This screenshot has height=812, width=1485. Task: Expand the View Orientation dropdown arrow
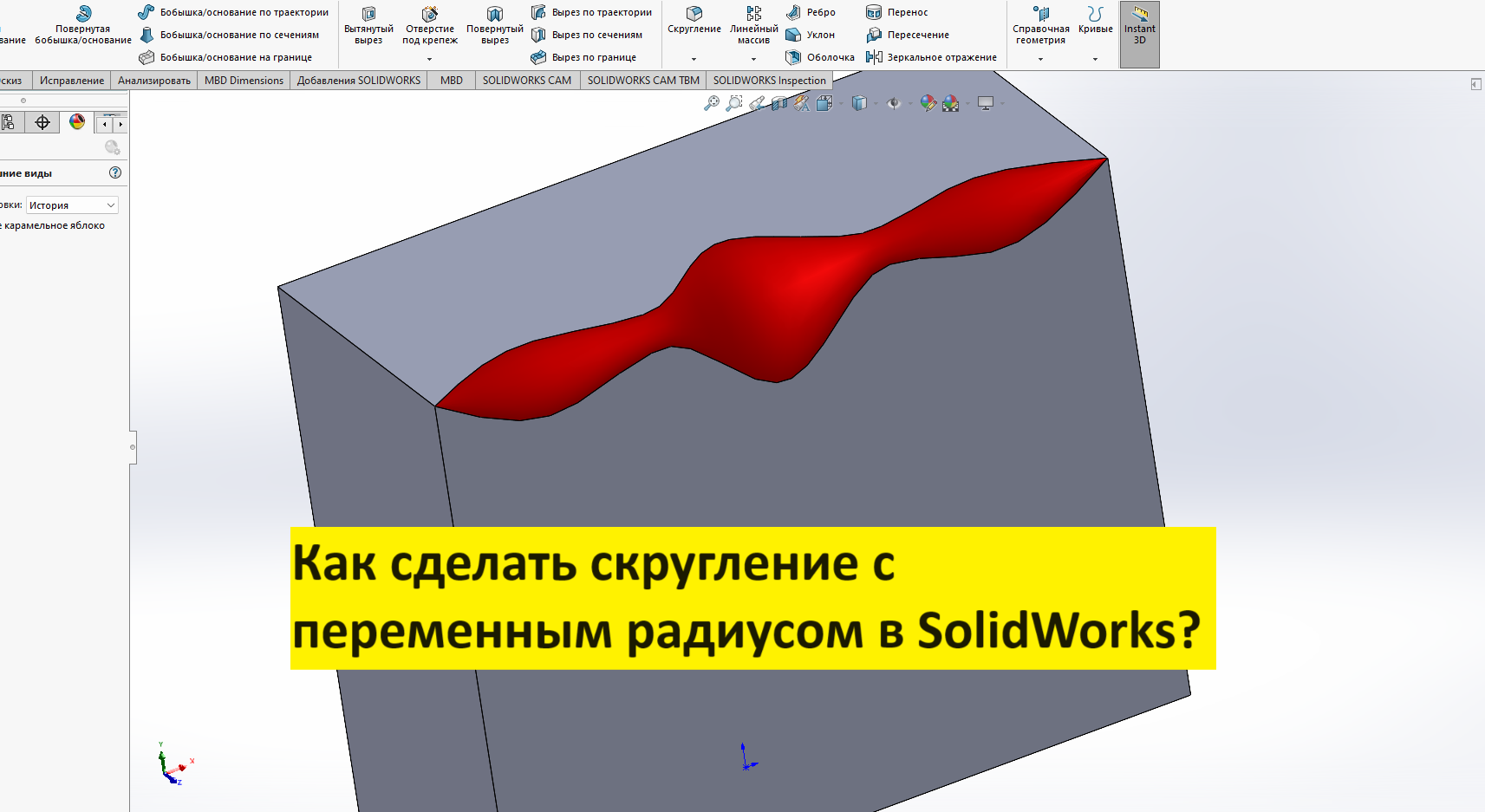841,104
